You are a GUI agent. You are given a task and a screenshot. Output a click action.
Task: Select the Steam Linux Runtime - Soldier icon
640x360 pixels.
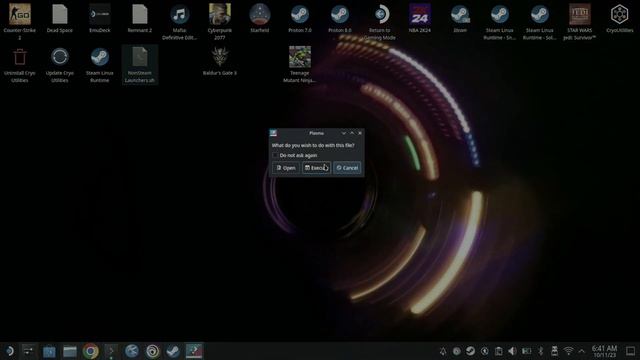540,15
